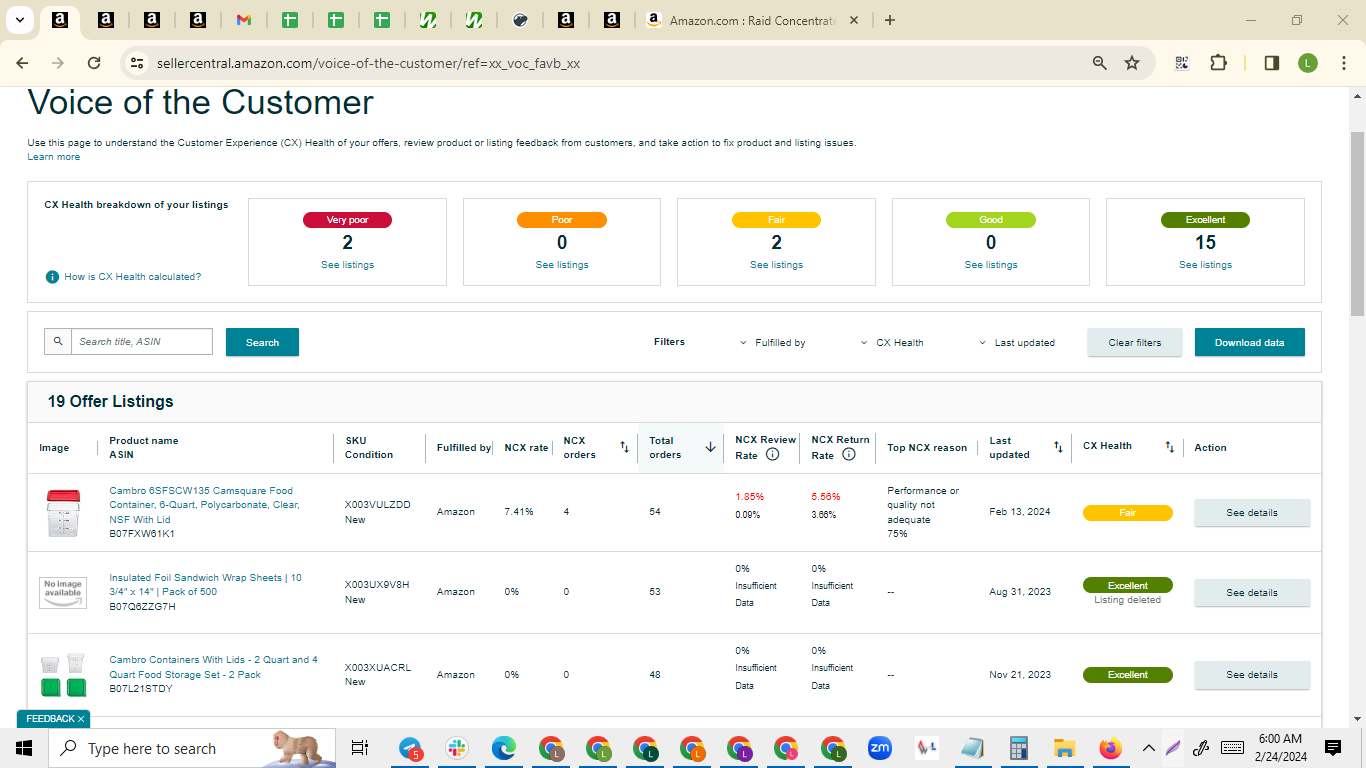
Task: Open the Cambro 6SFSCW135 Camsquare product link
Action: tap(204, 505)
